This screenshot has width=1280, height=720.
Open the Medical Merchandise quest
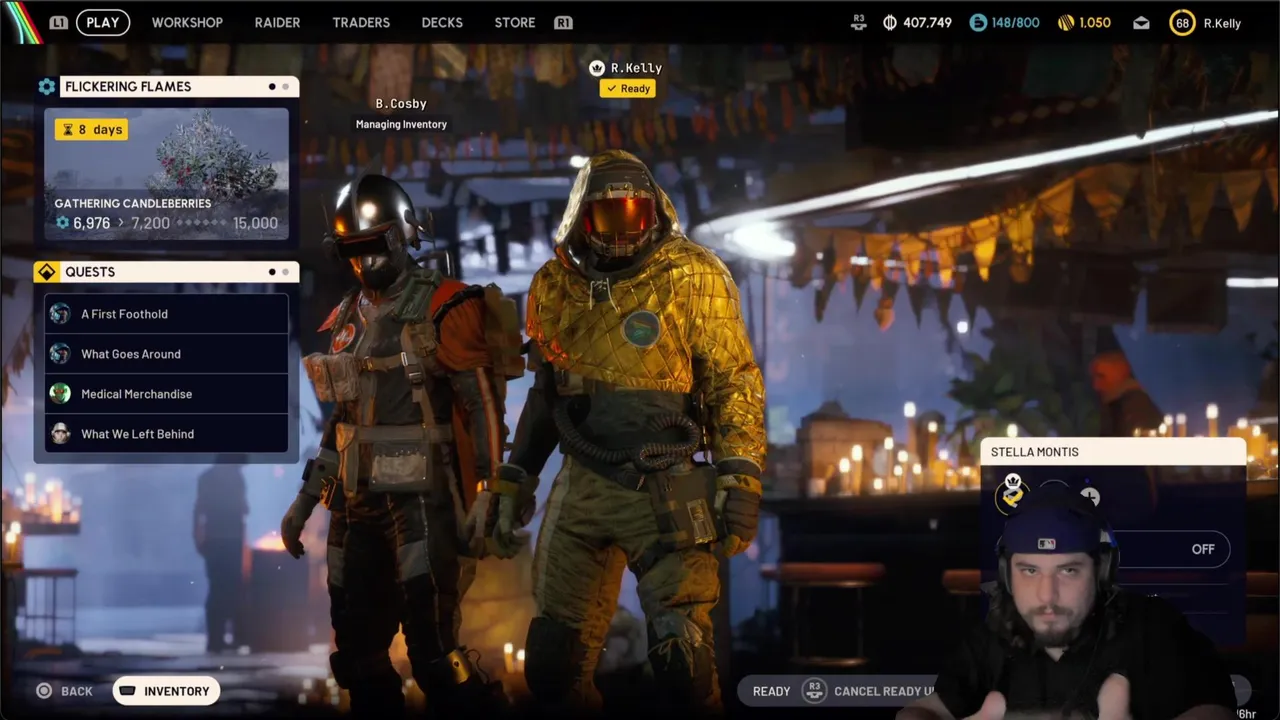click(x=166, y=394)
